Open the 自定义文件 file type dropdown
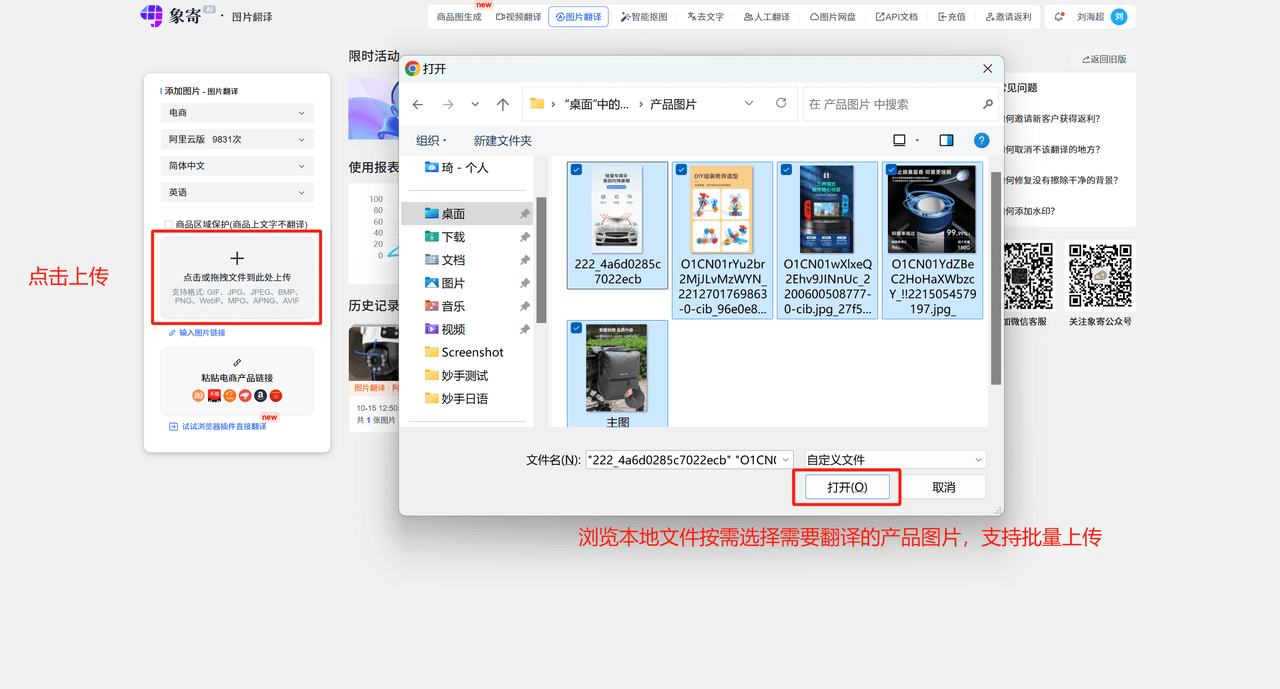 (x=893, y=459)
